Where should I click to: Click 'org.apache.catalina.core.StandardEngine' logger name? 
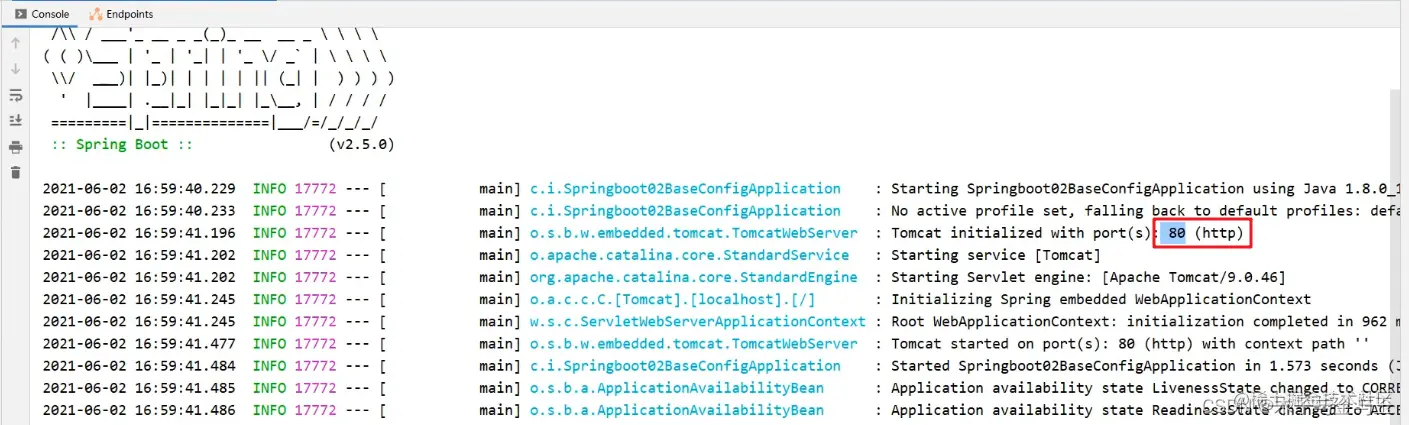click(693, 277)
